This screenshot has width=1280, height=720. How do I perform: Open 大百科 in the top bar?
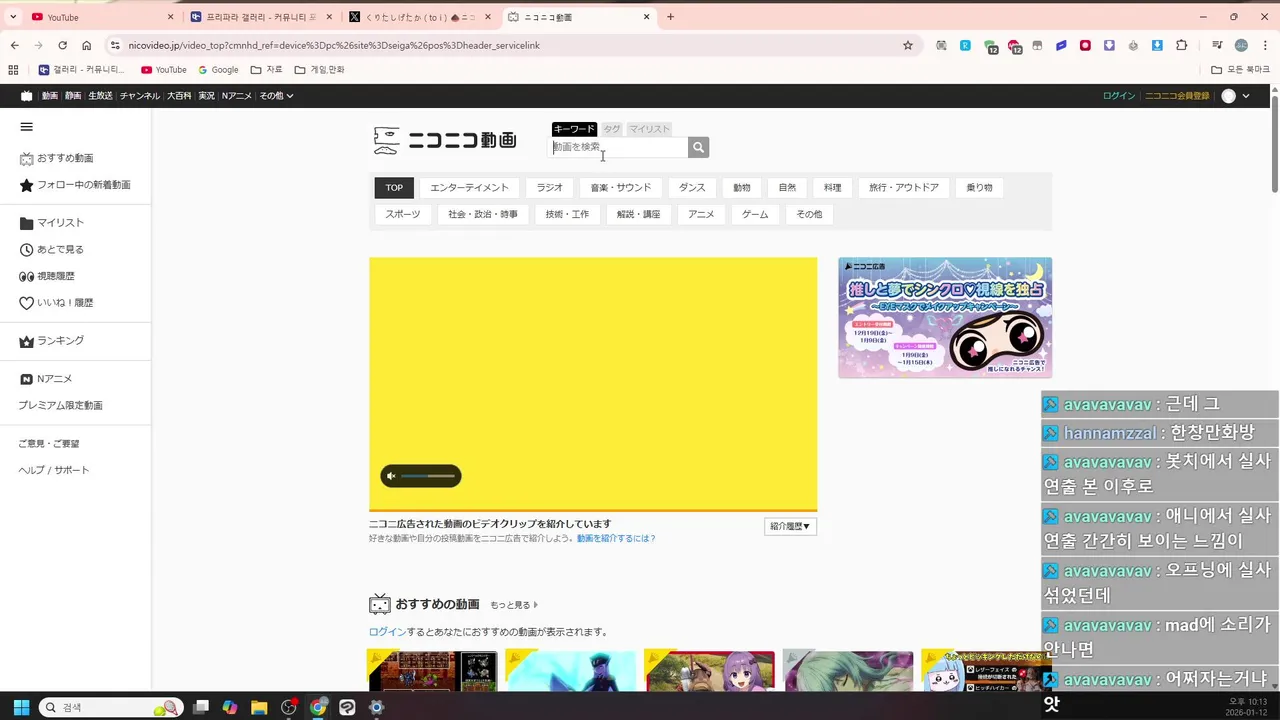(x=179, y=96)
